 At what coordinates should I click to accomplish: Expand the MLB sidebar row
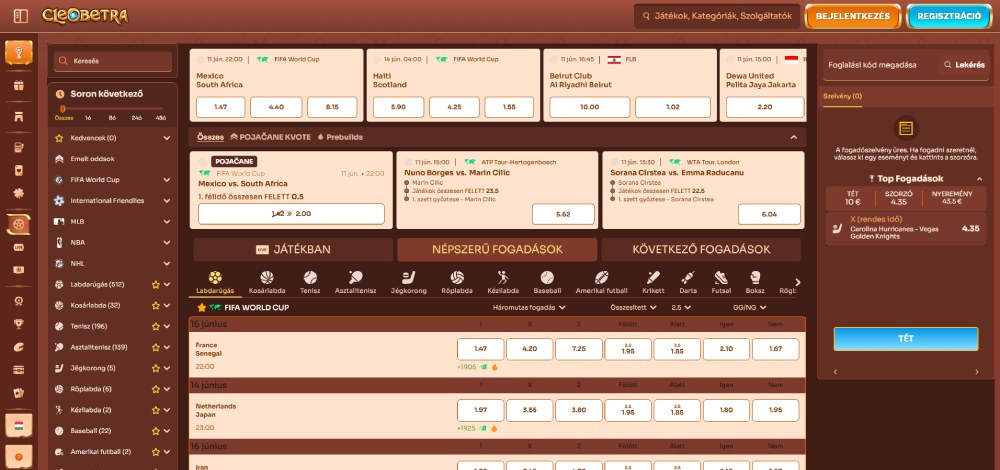(167, 222)
